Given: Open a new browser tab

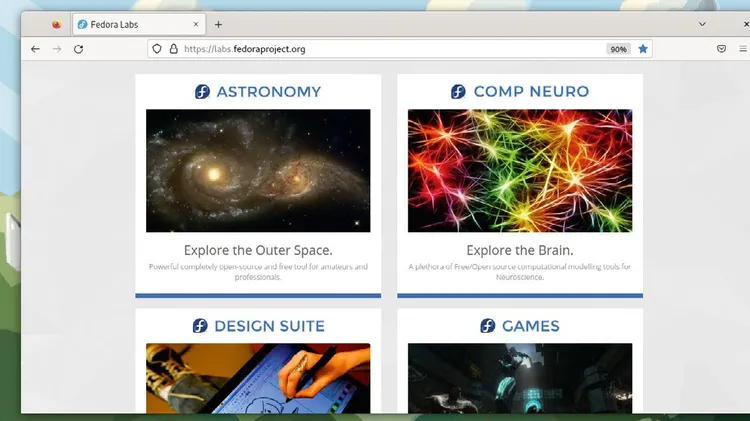Looking at the screenshot, I should (218, 24).
